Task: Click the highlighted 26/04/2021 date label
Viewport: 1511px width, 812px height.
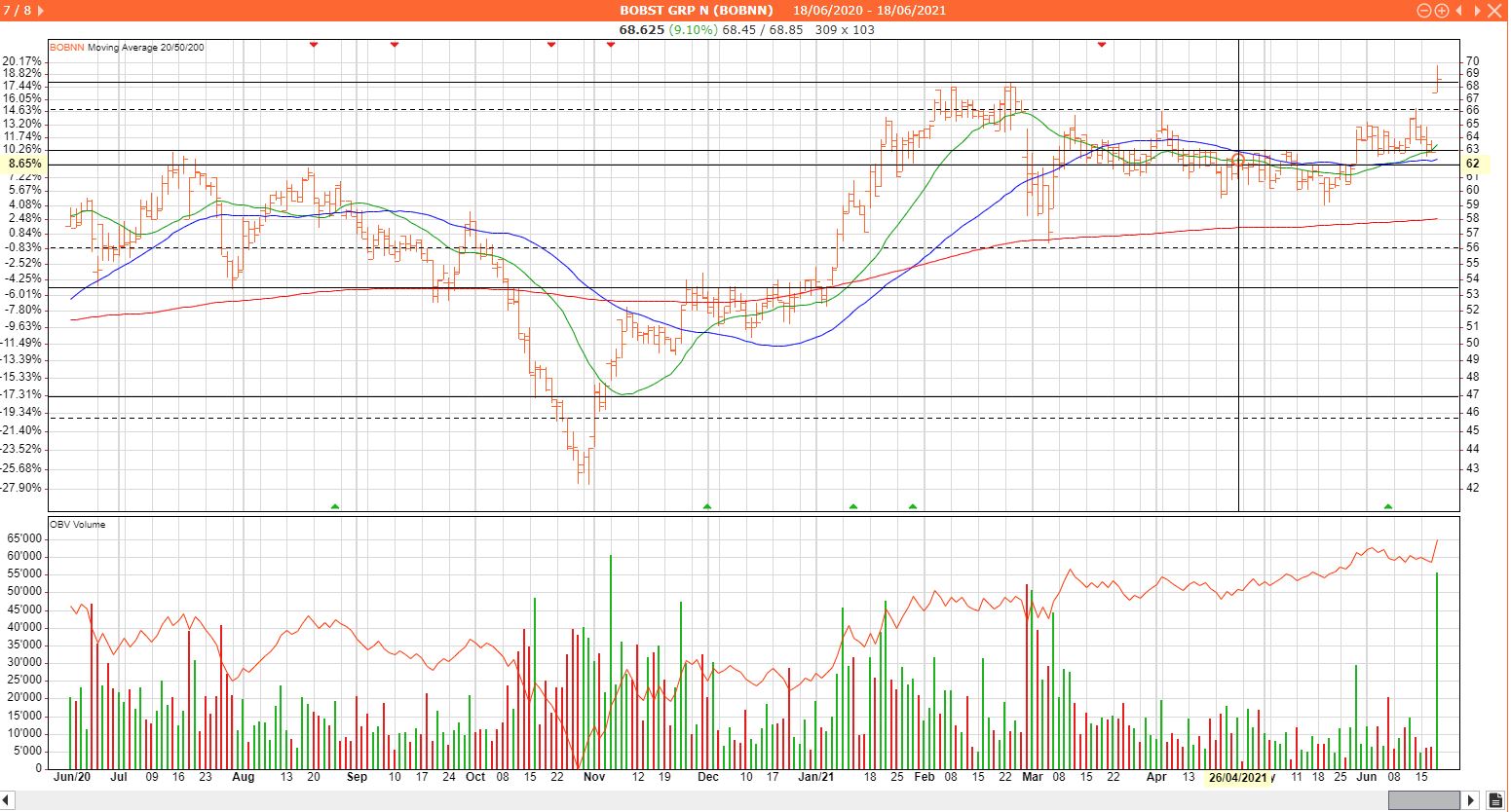Action: (x=1237, y=778)
